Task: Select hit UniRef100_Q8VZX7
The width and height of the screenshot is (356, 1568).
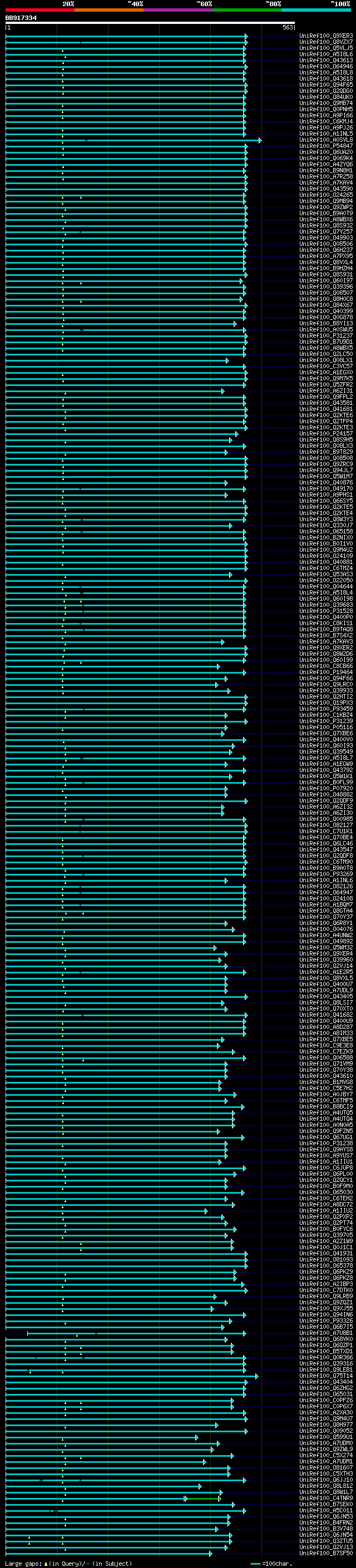Action: point(326,42)
